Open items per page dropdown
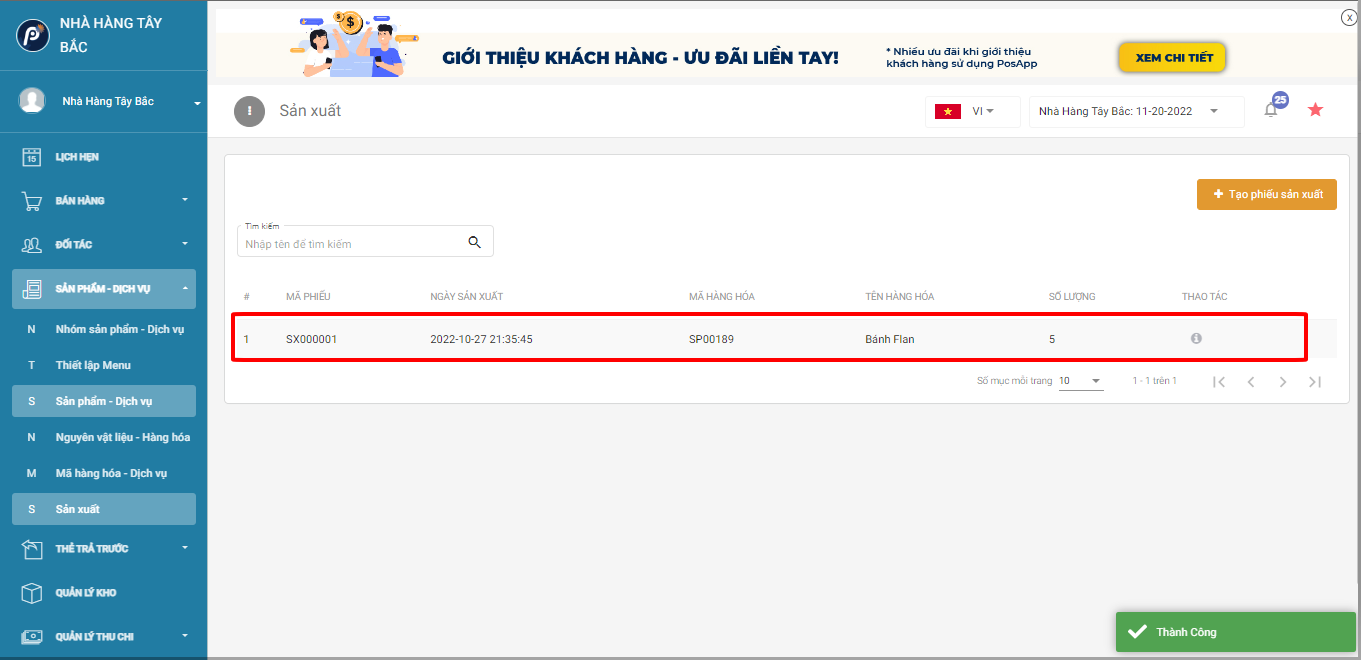 (x=1080, y=381)
